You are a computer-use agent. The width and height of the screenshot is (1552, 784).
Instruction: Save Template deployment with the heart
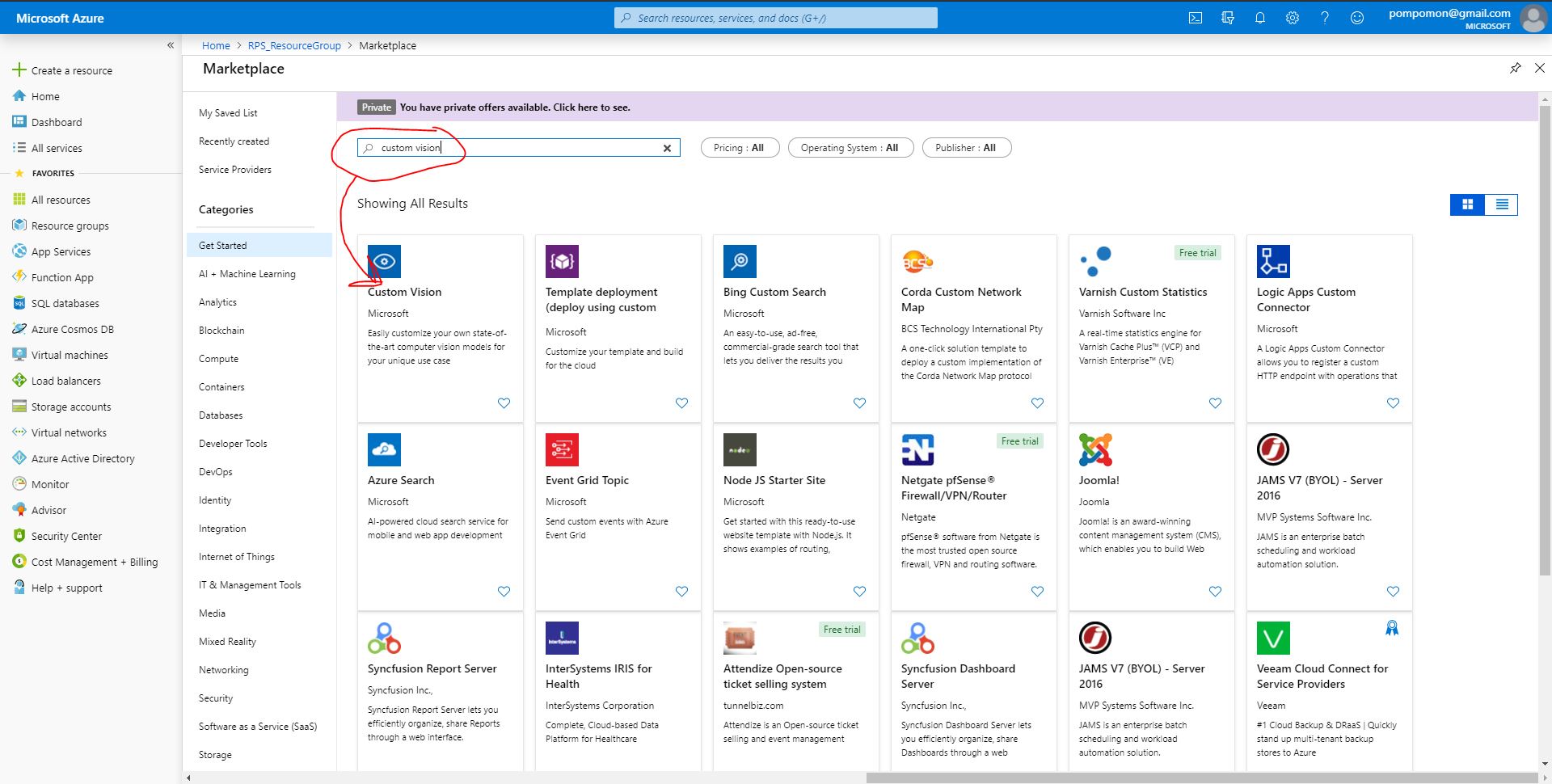tap(681, 403)
